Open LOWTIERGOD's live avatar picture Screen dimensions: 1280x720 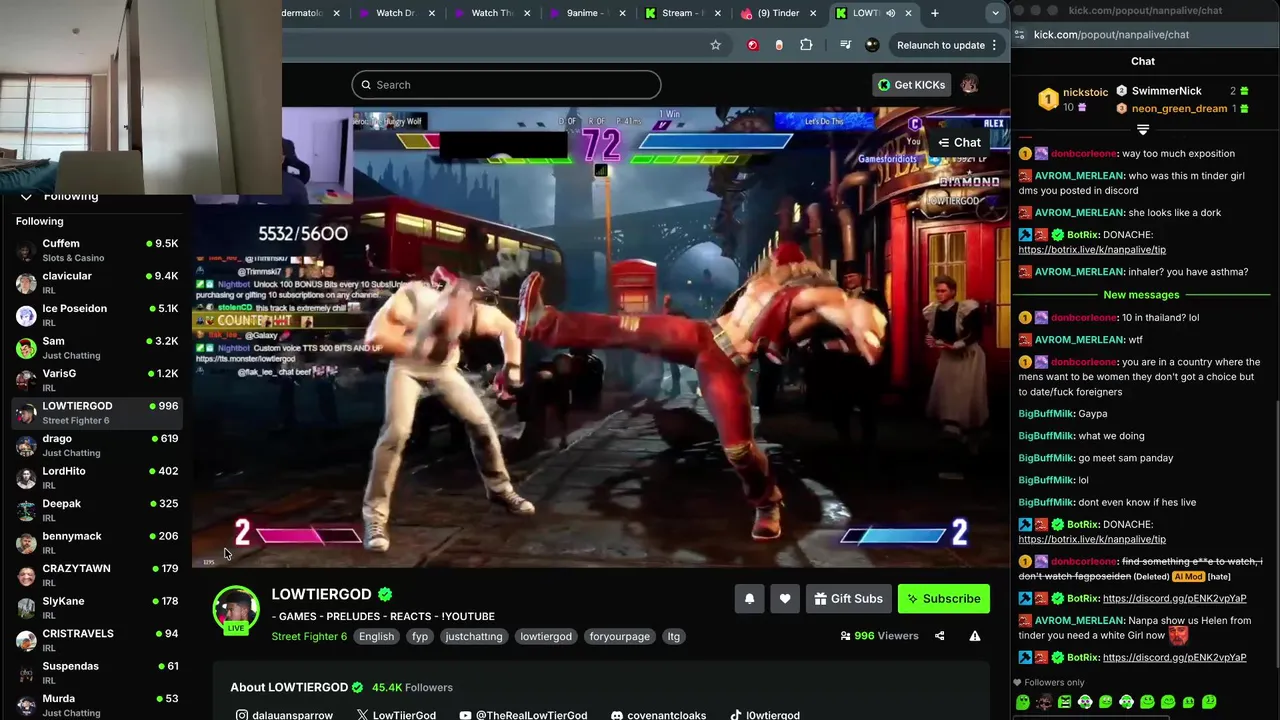(x=236, y=609)
